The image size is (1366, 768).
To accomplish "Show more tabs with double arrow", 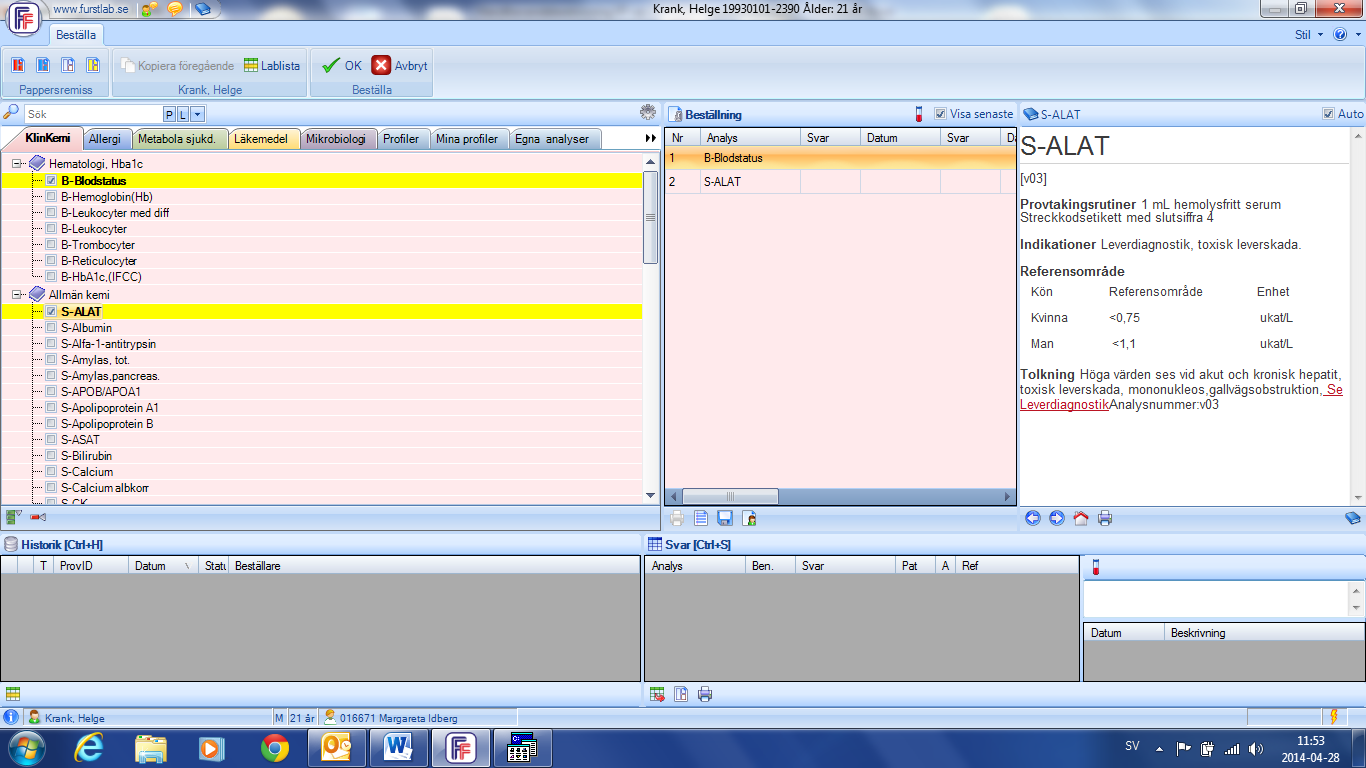I will coord(651,139).
